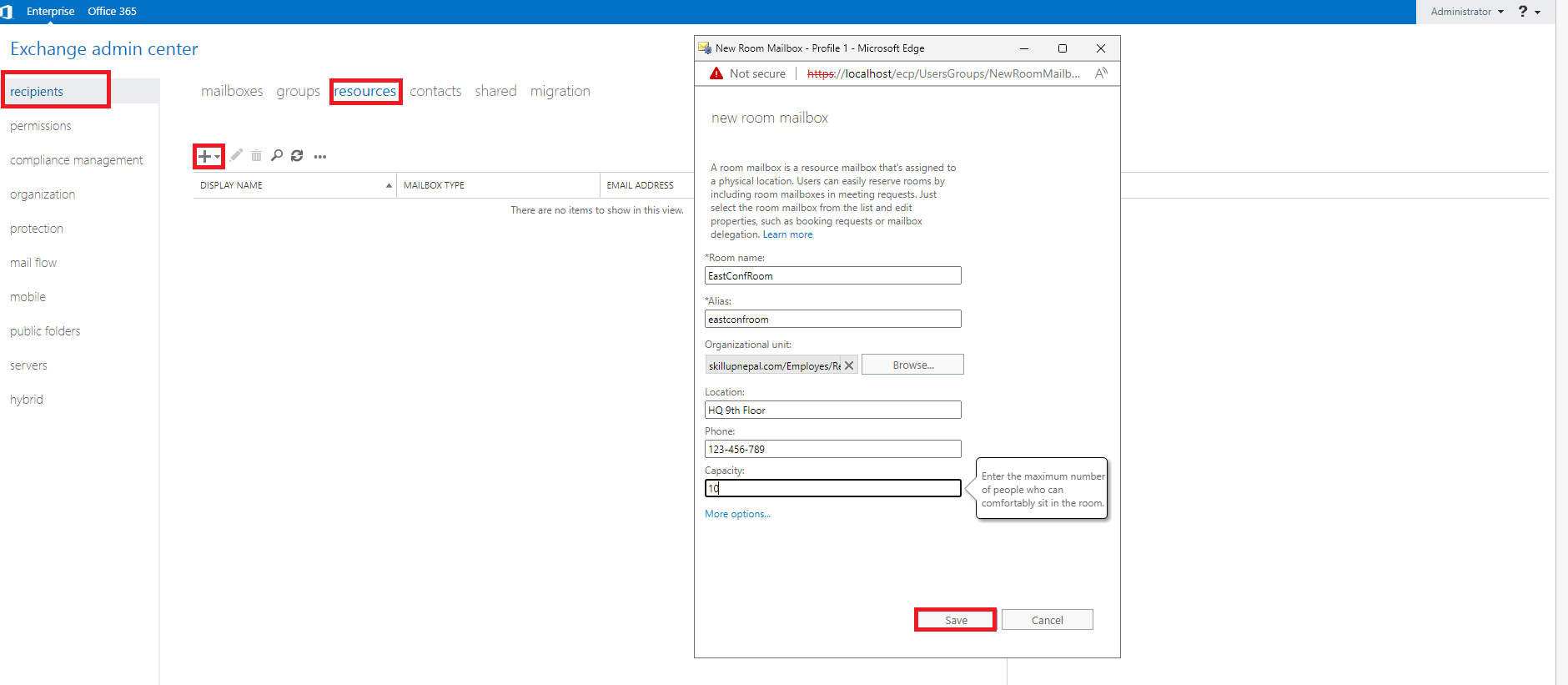Viewport: 1568px width, 685px height.
Task: Focus the Phone input field
Action: click(832, 449)
